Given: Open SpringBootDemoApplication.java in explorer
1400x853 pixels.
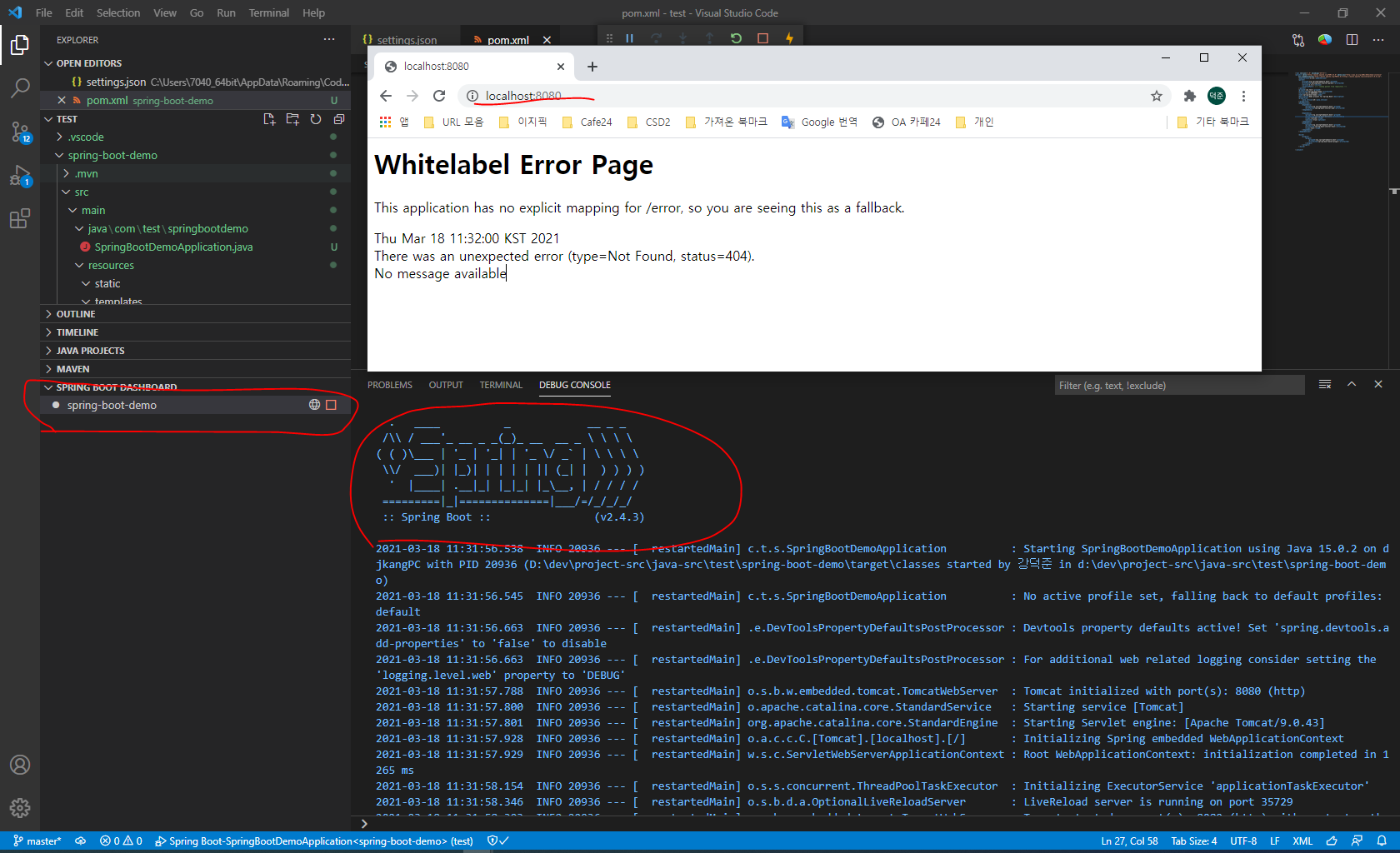Looking at the screenshot, I should tap(173, 247).
